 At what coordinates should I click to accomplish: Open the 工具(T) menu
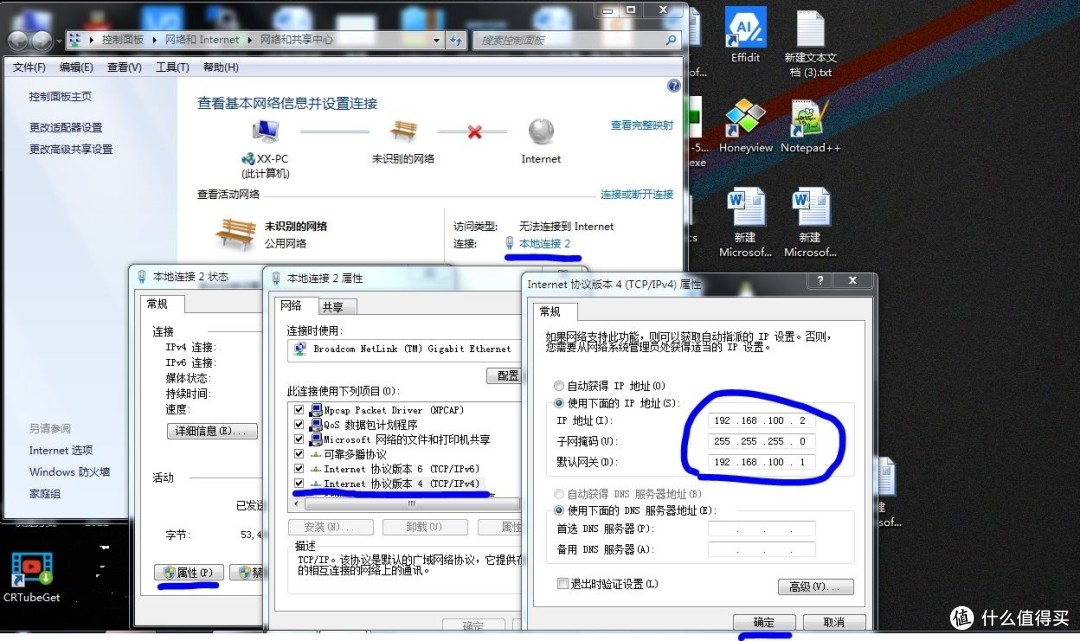click(172, 67)
